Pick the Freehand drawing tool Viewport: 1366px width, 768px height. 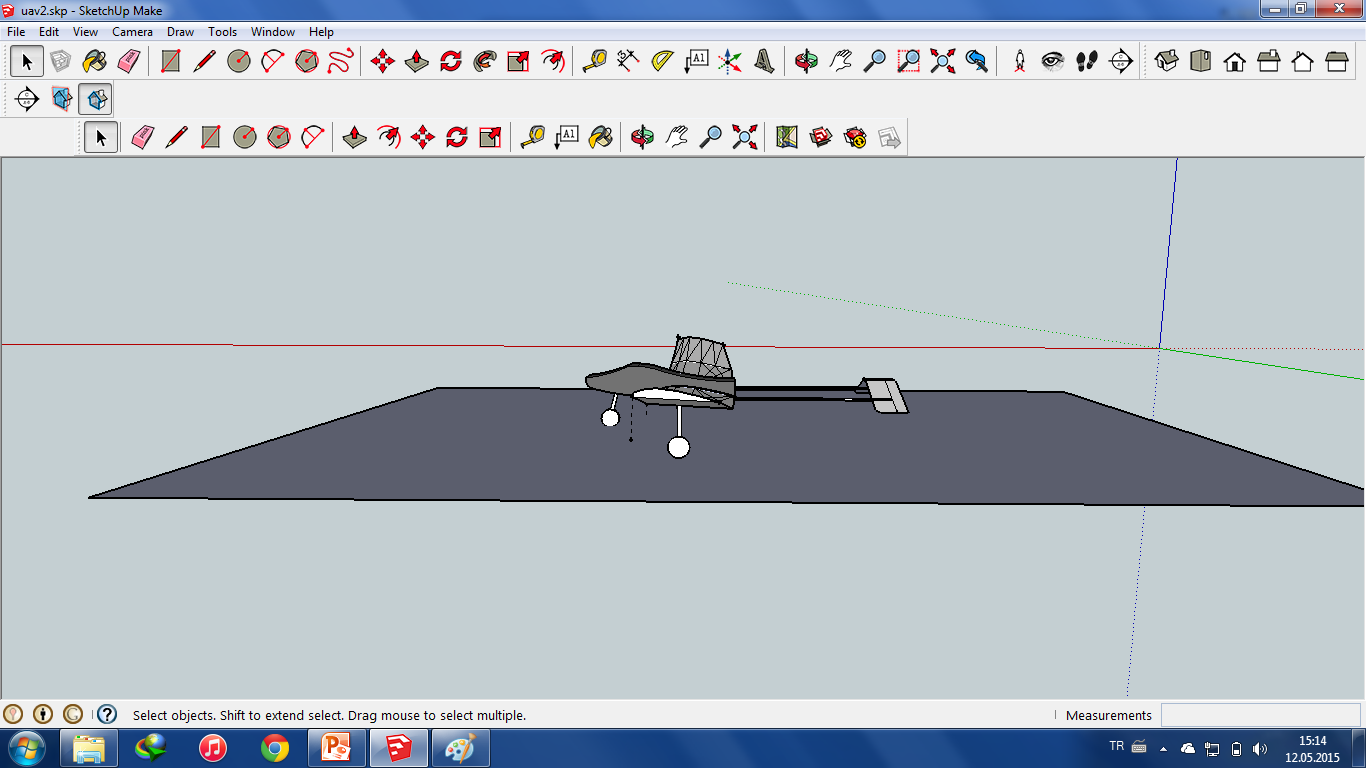pos(341,61)
